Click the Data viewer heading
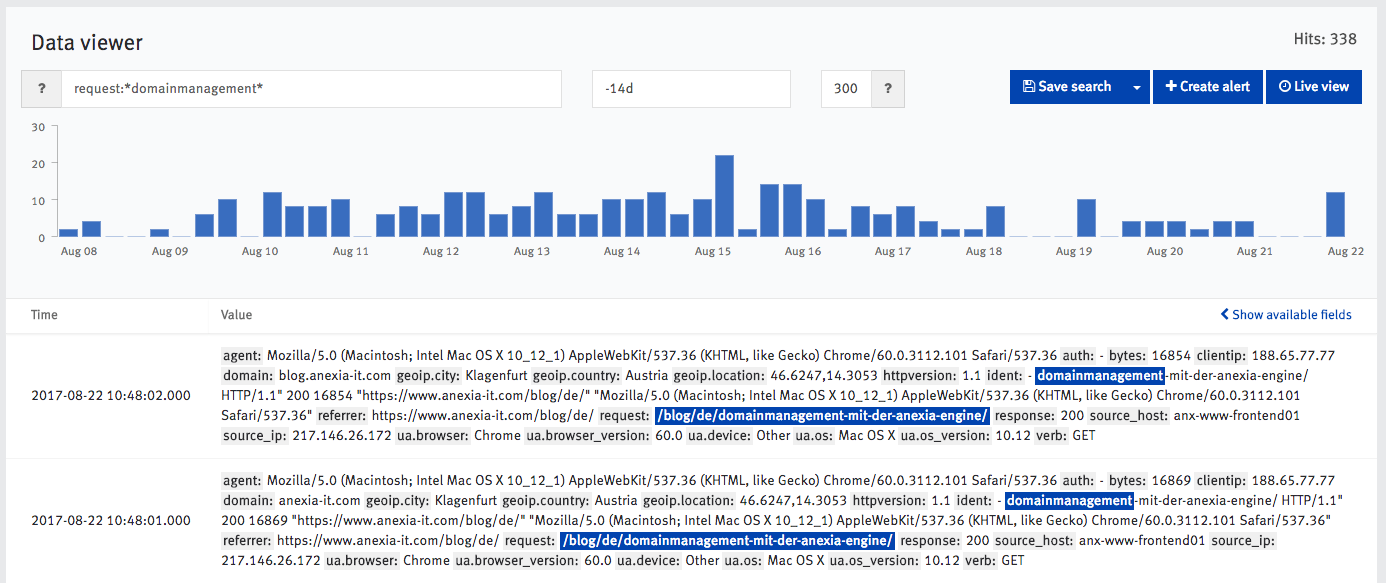1386x583 pixels. (x=87, y=42)
